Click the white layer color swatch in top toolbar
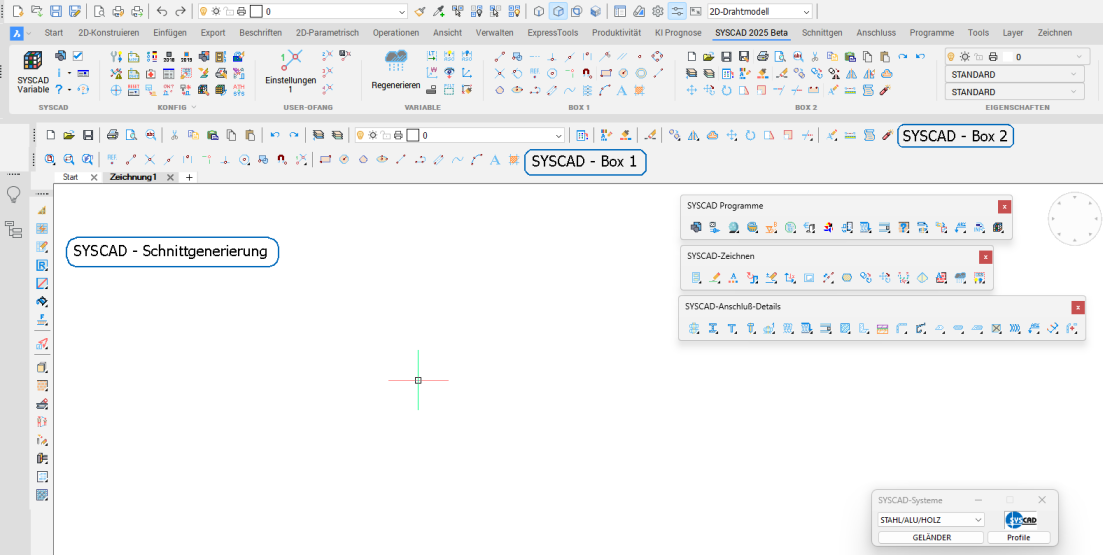Image resolution: width=1103 pixels, height=555 pixels. point(257,11)
